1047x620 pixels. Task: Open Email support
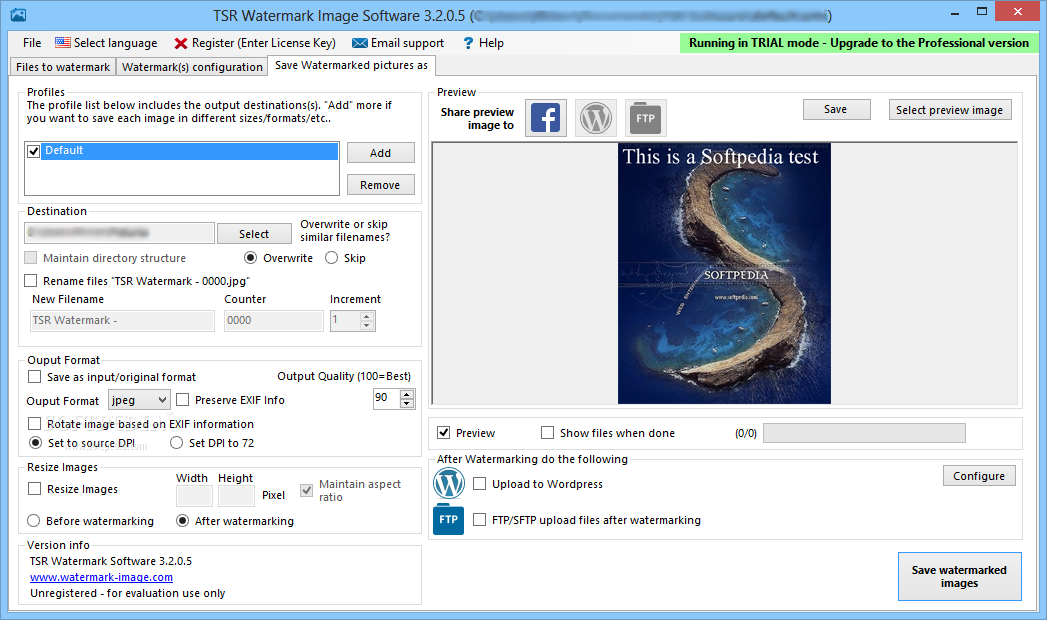coord(398,43)
